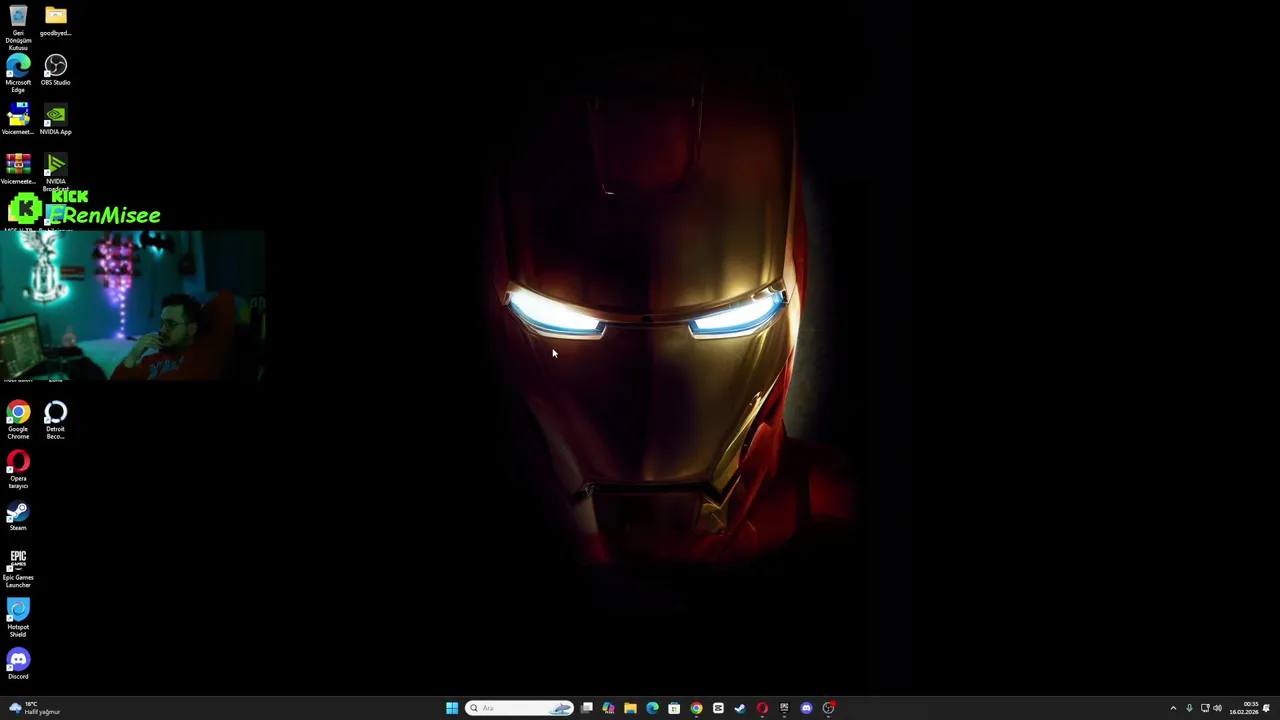This screenshot has width=1280, height=720.
Task: Open the Steam desktop shortcut
Action: (x=18, y=516)
